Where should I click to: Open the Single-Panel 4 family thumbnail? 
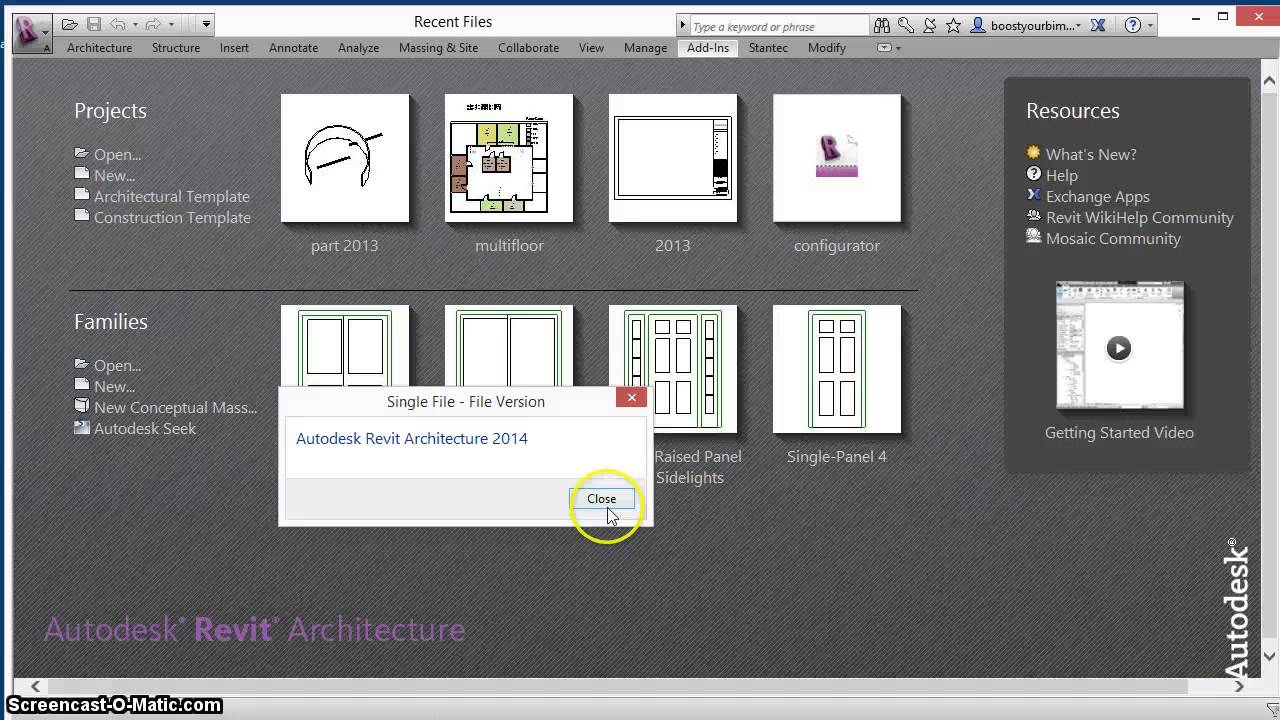(x=837, y=369)
